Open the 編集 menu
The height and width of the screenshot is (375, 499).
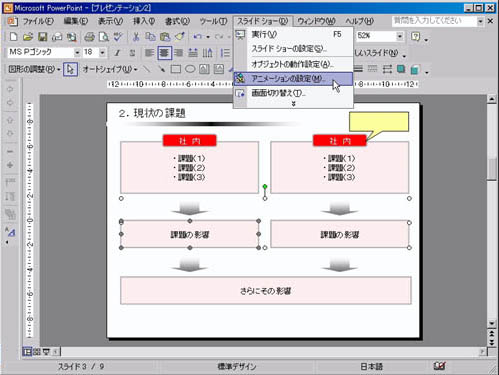coord(76,21)
